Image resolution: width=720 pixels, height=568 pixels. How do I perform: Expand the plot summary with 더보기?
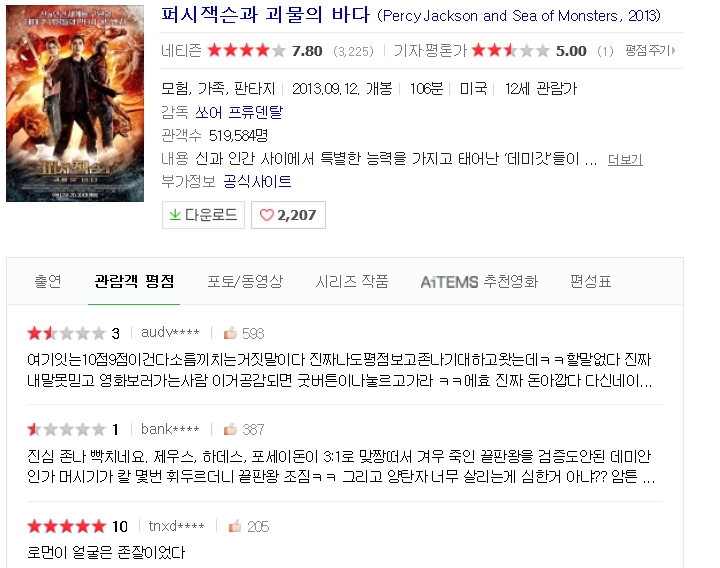625,160
